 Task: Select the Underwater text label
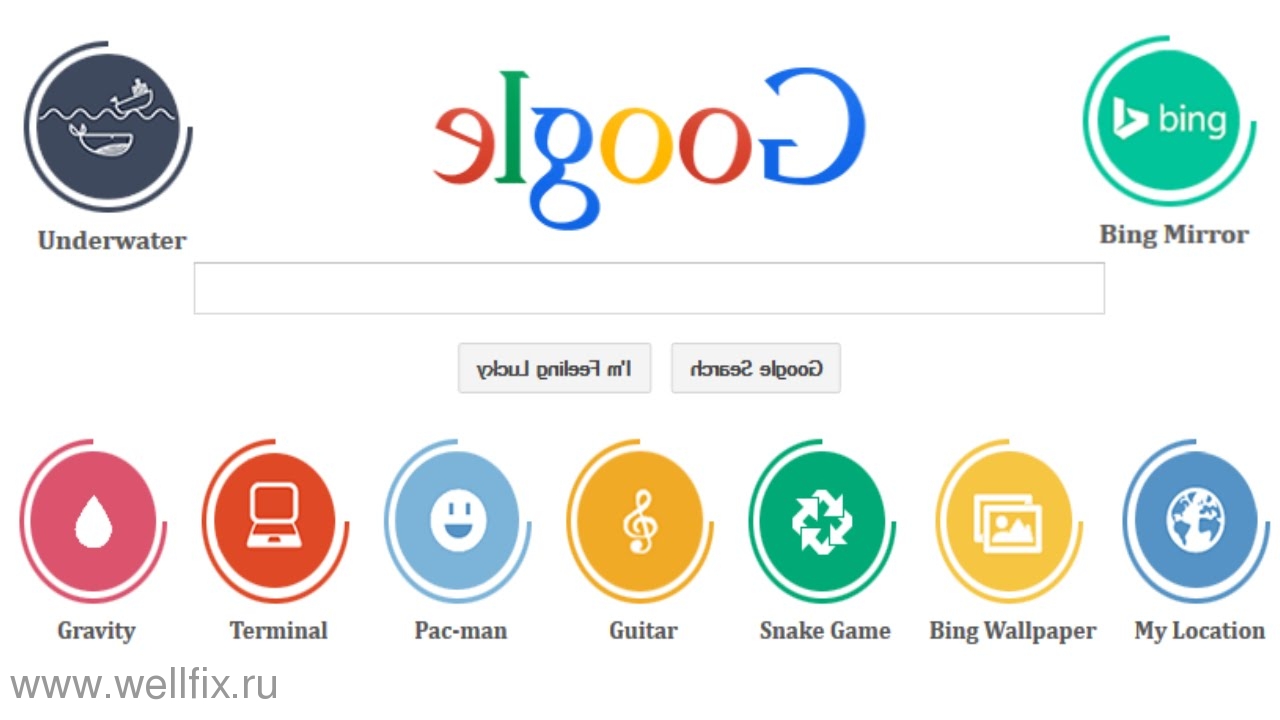(x=112, y=241)
